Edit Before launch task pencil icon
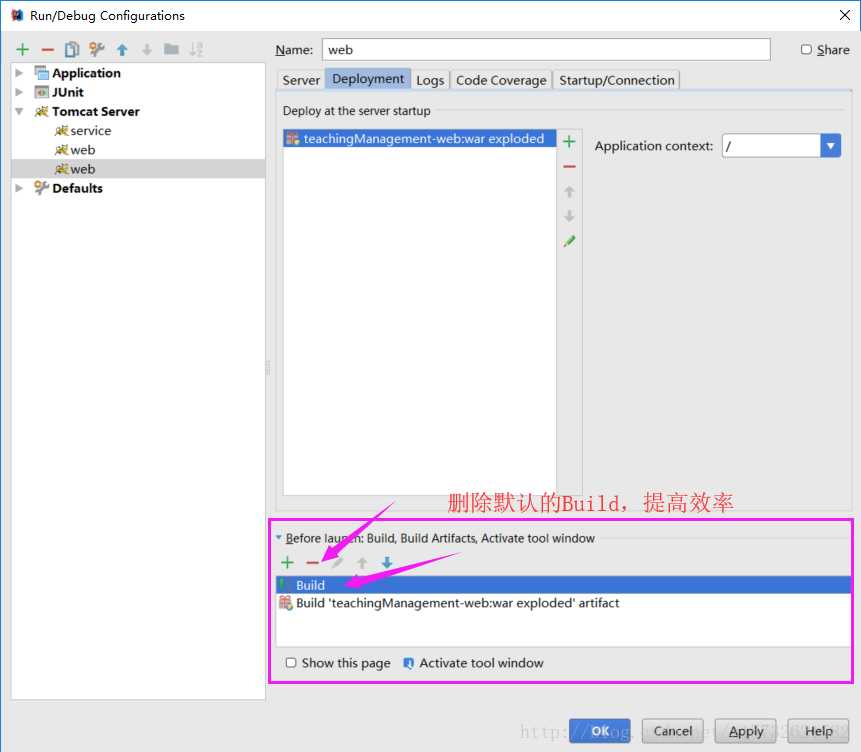Viewport: 861px width, 752px height. click(x=337, y=562)
